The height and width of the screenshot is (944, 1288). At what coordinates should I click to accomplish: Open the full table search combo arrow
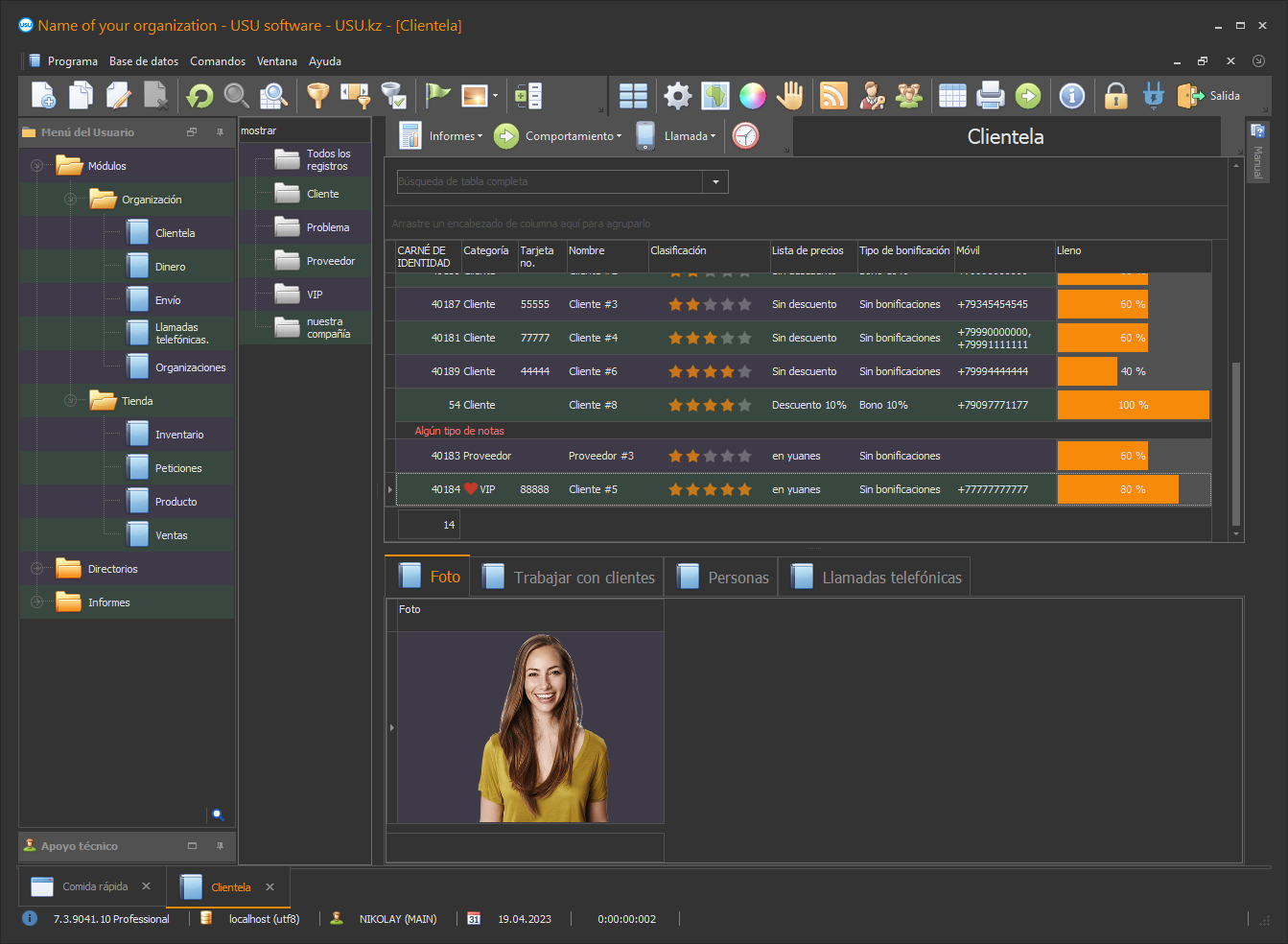pos(715,181)
